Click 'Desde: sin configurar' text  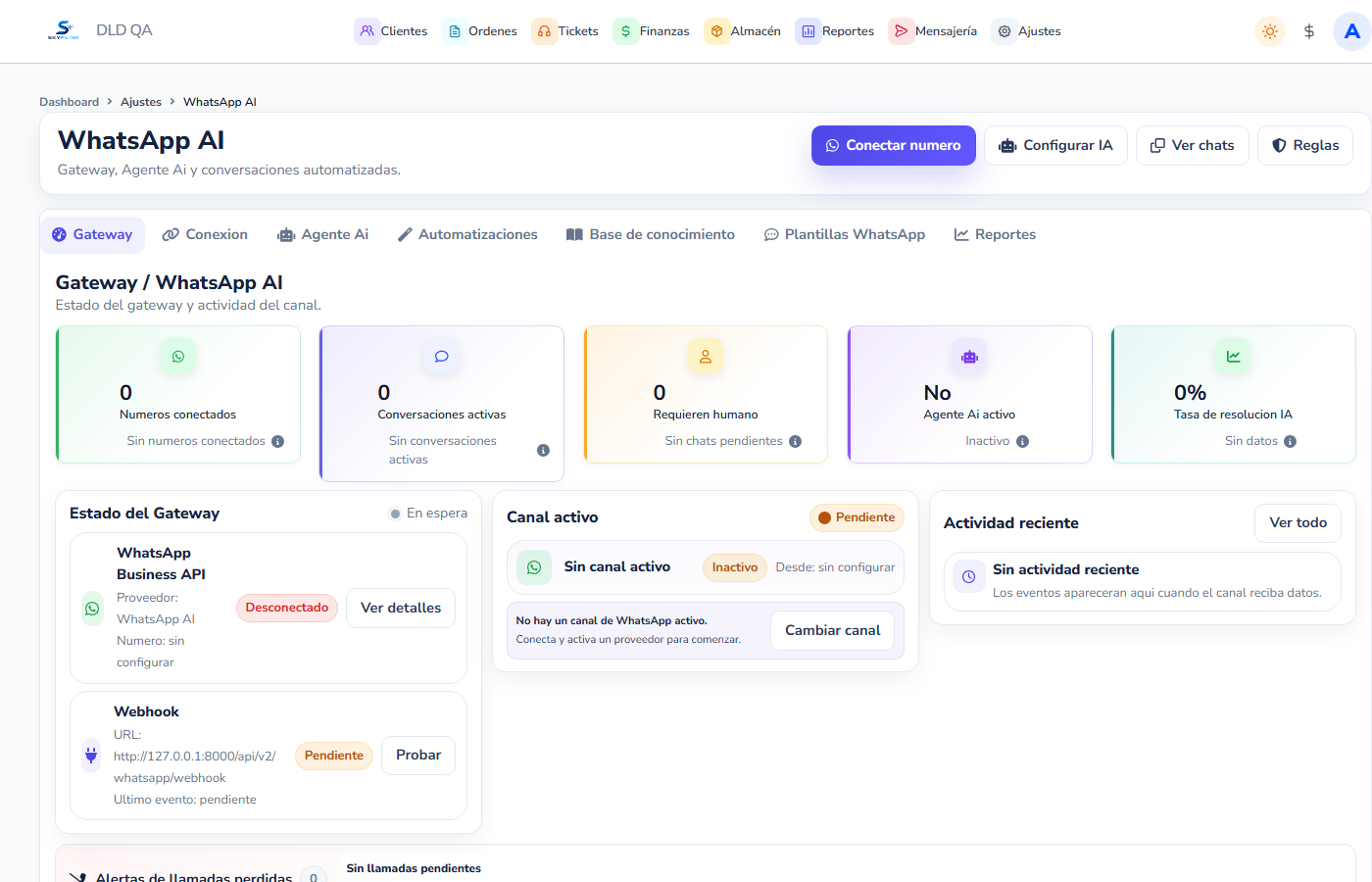pyautogui.click(x=836, y=567)
